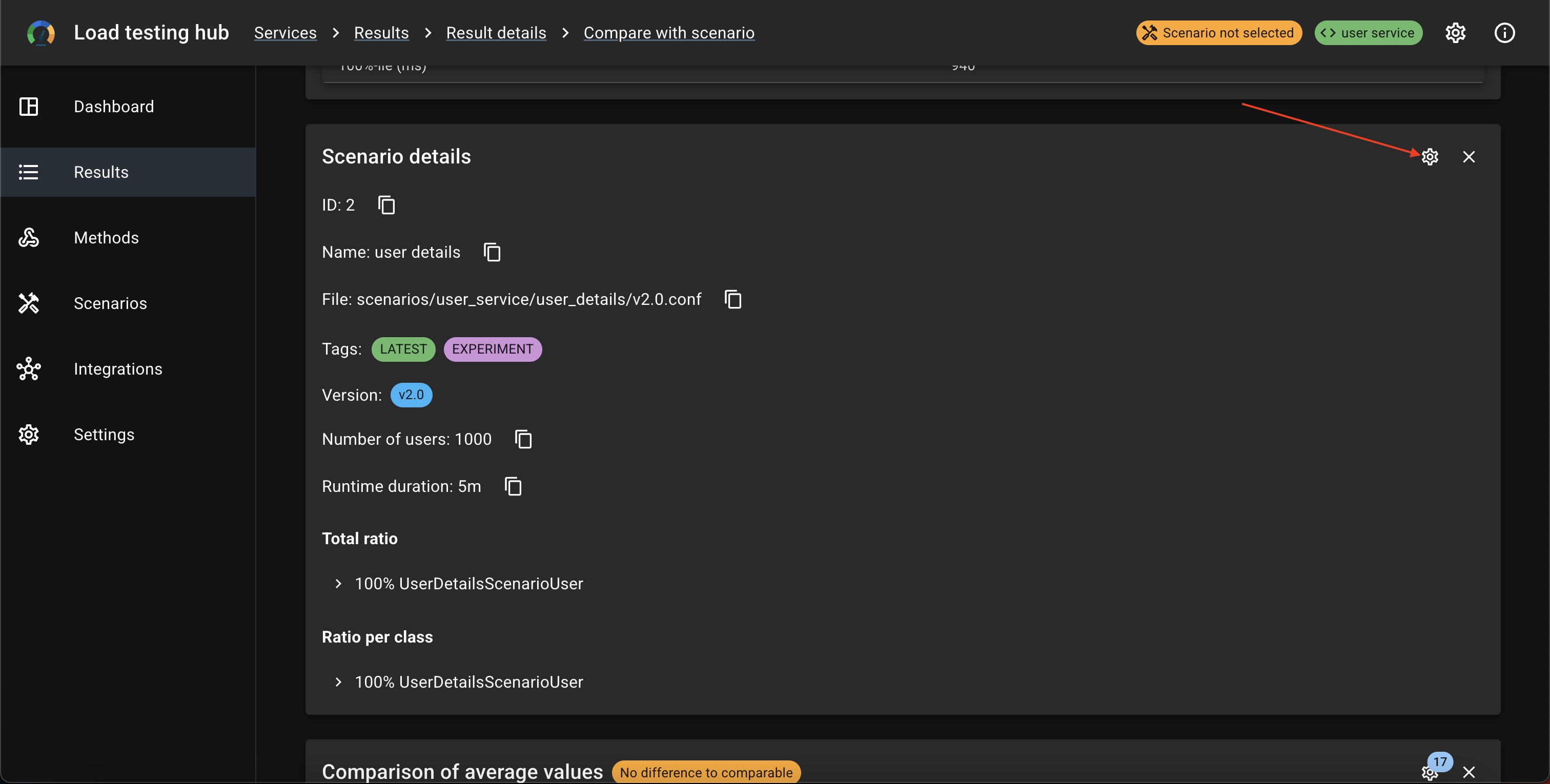Follow the Result details breadcrumb link
1550x784 pixels.
point(496,32)
